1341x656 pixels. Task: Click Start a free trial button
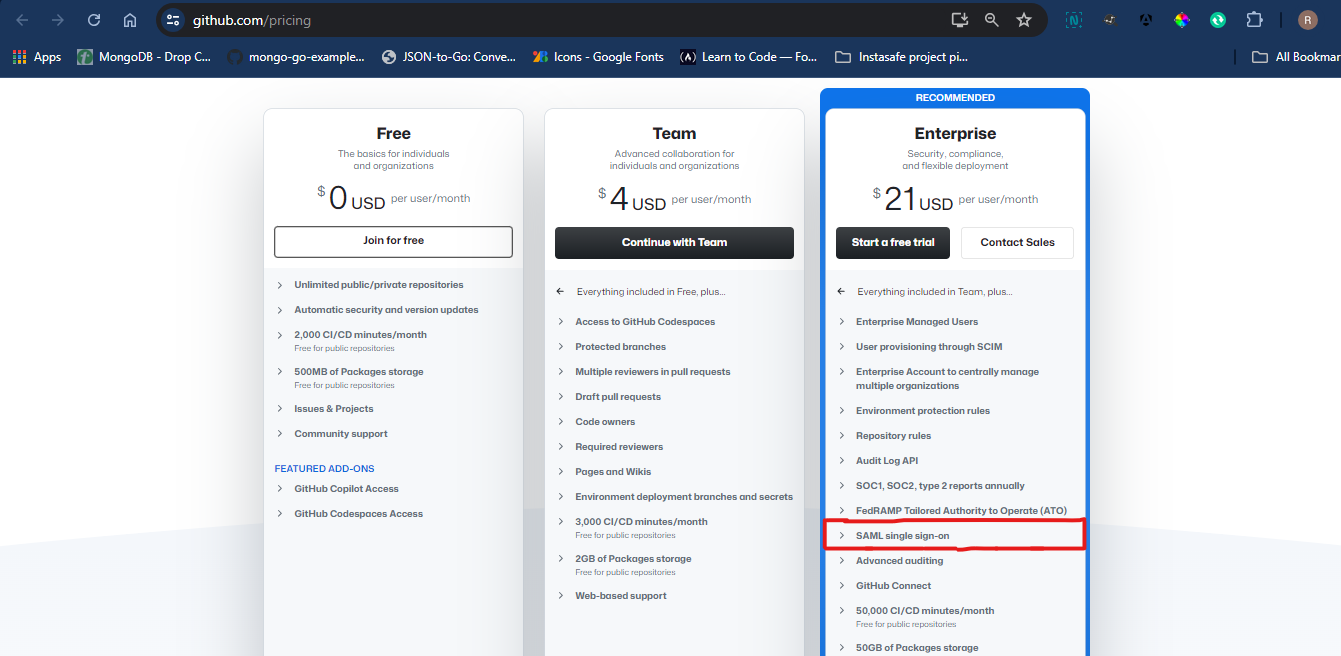click(893, 243)
